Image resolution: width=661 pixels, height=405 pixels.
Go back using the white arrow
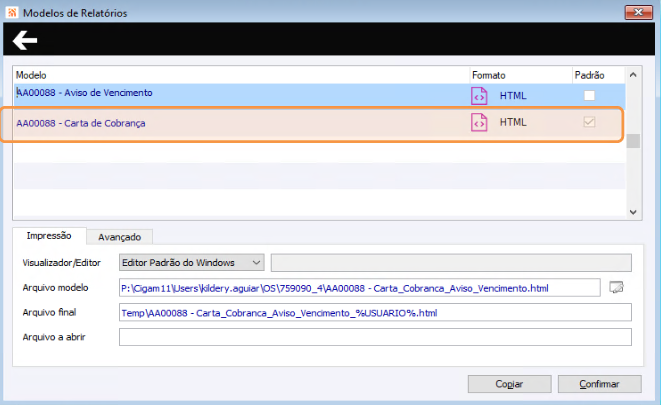(25, 40)
